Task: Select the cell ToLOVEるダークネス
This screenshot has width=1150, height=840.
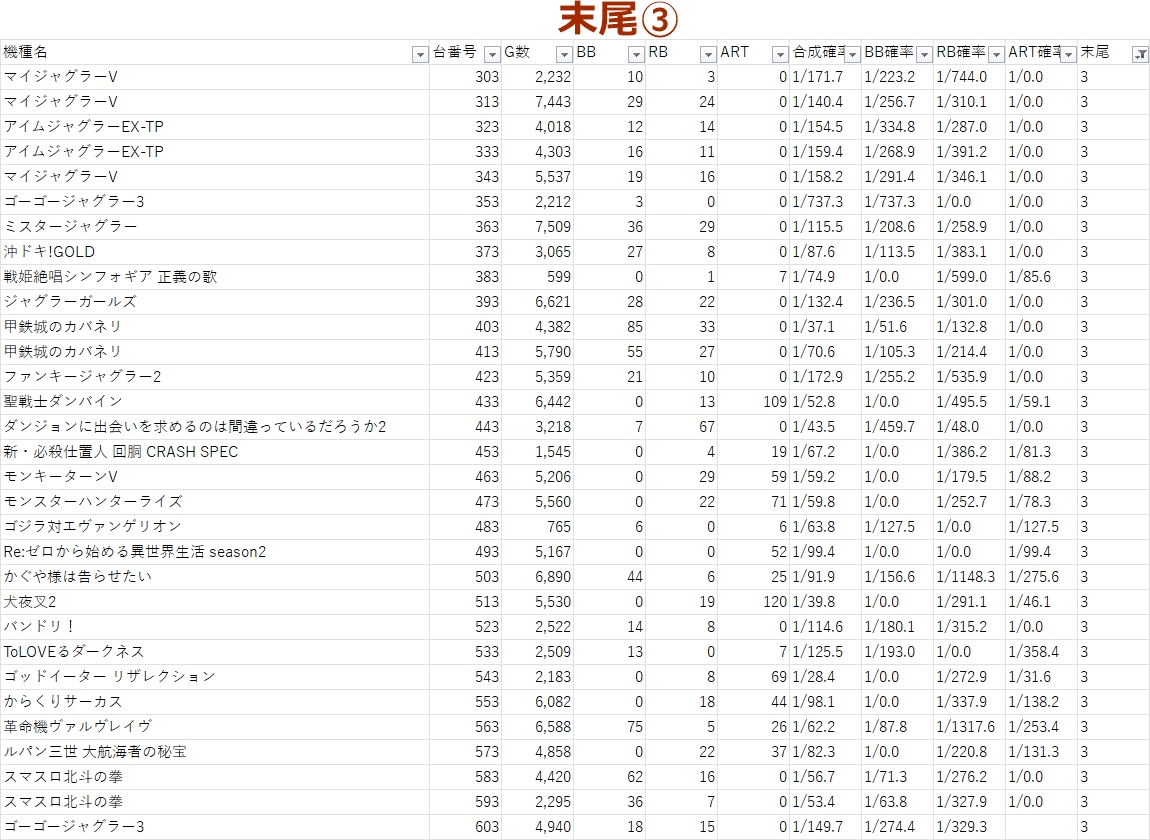Action: click(x=215, y=651)
